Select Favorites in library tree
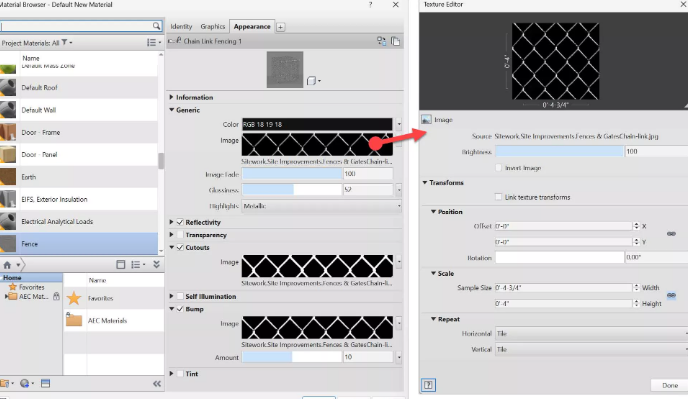Image resolution: width=688 pixels, height=399 pixels. (32, 287)
